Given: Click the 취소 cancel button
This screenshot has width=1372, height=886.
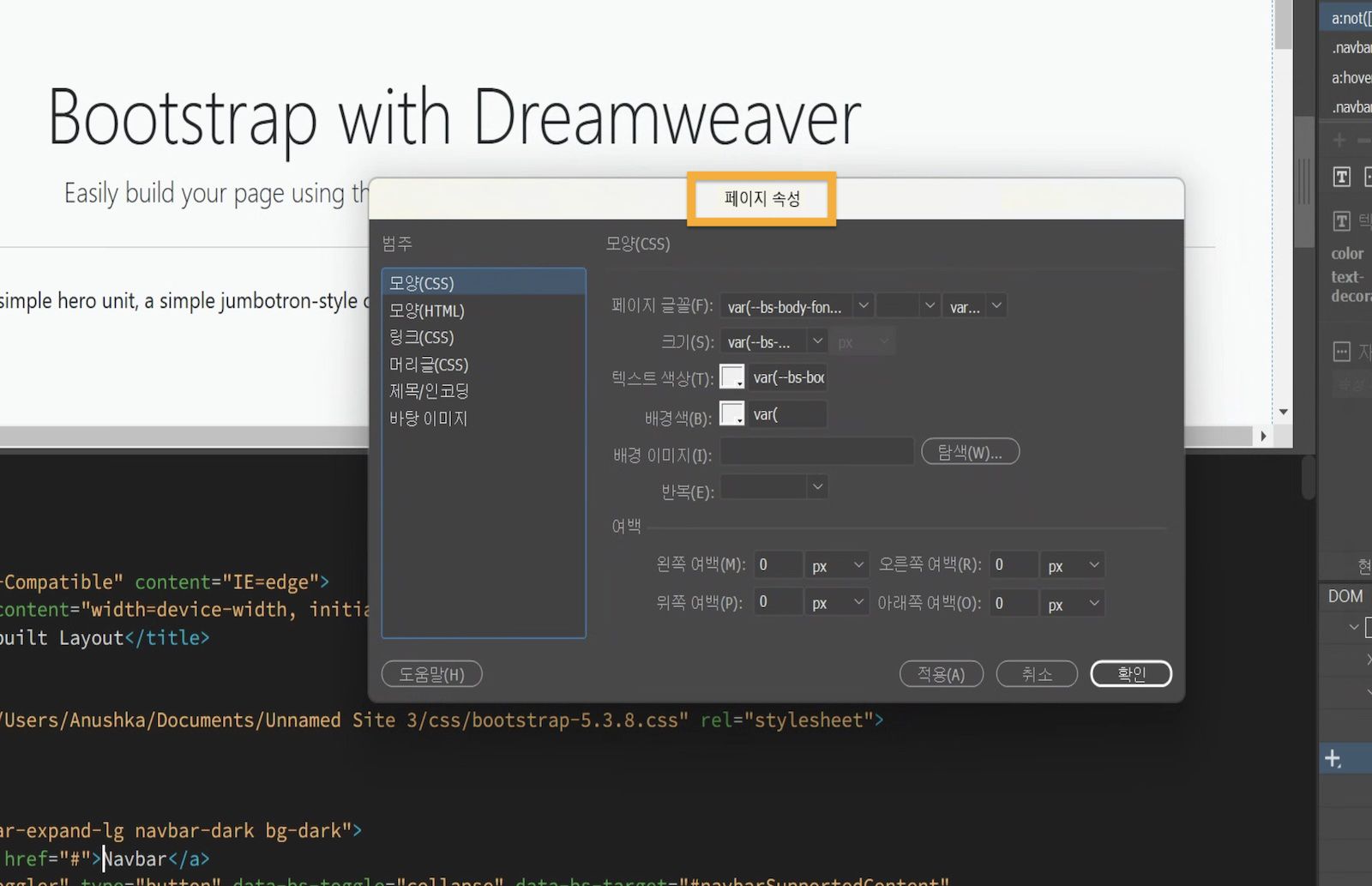Looking at the screenshot, I should tap(1037, 674).
